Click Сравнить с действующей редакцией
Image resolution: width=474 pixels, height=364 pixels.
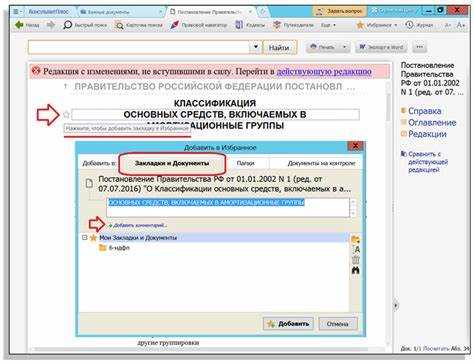pos(428,162)
